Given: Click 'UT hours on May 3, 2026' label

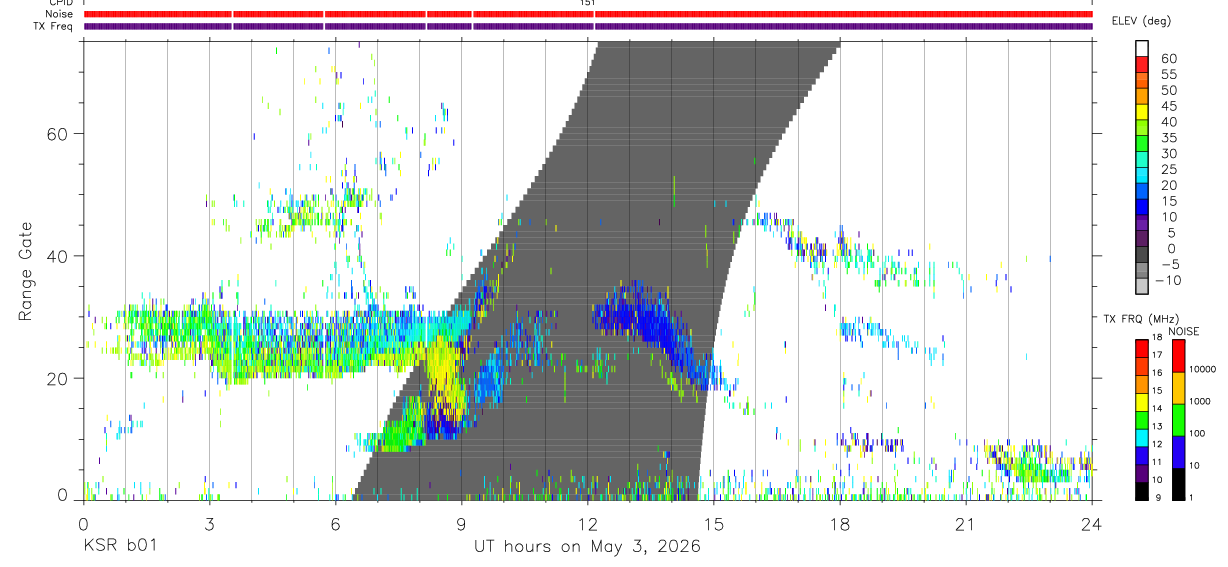Looking at the screenshot, I should pyautogui.click(x=588, y=547).
